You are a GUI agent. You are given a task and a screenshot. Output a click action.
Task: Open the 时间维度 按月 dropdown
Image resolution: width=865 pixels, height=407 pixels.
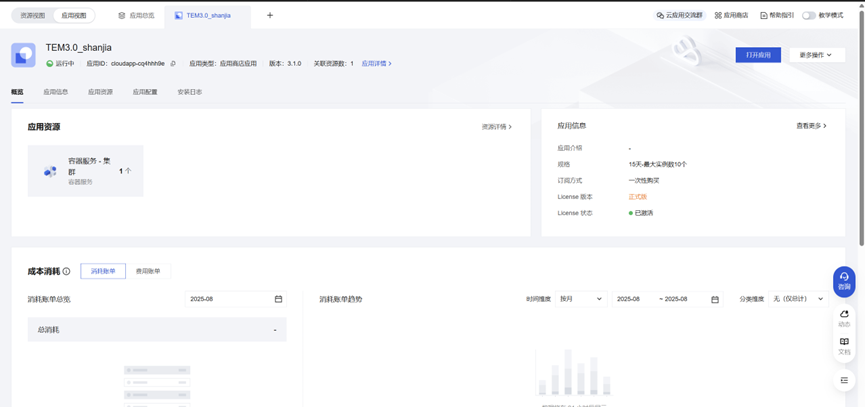pos(580,299)
